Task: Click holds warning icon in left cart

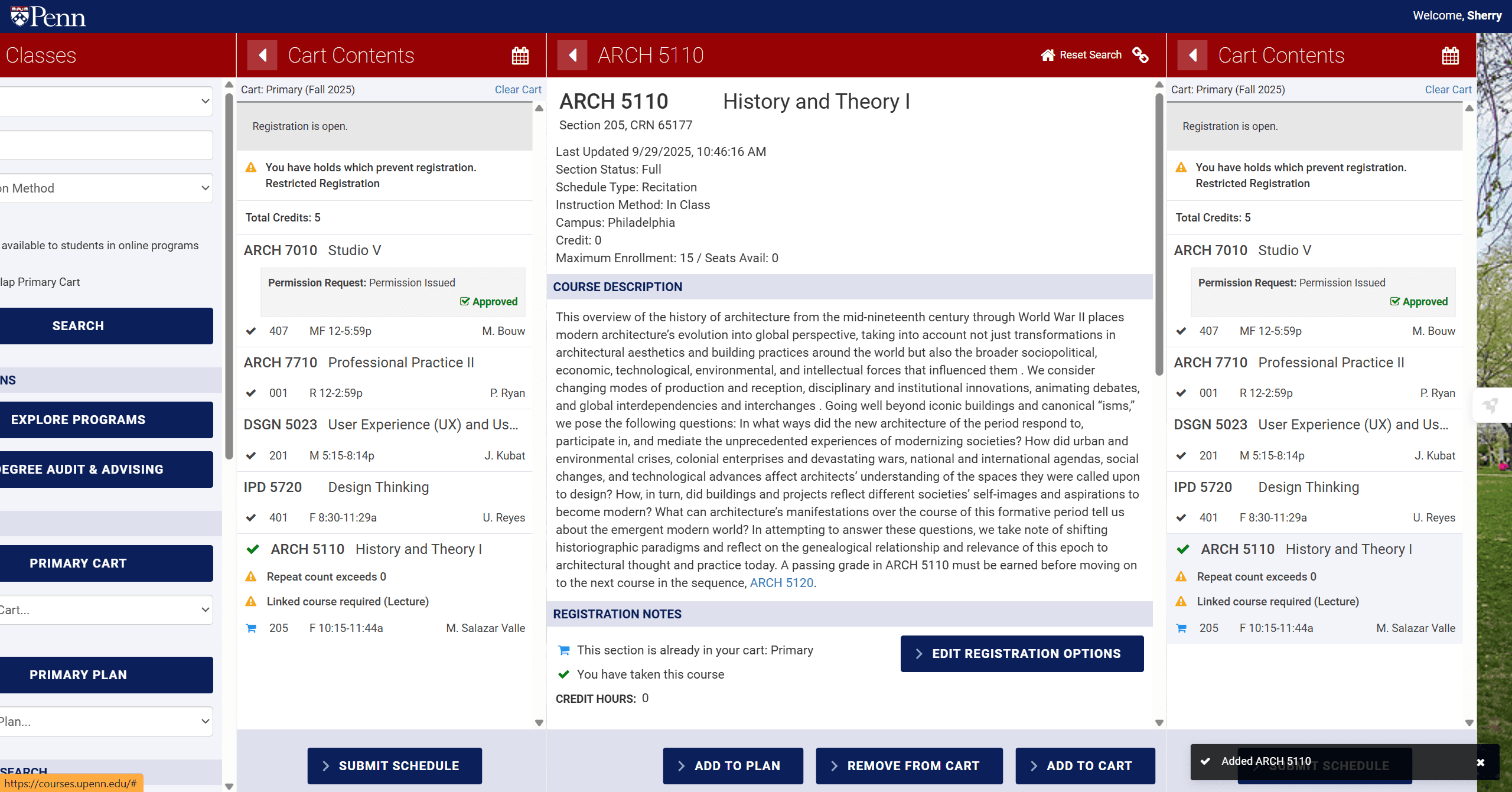Action: click(251, 168)
